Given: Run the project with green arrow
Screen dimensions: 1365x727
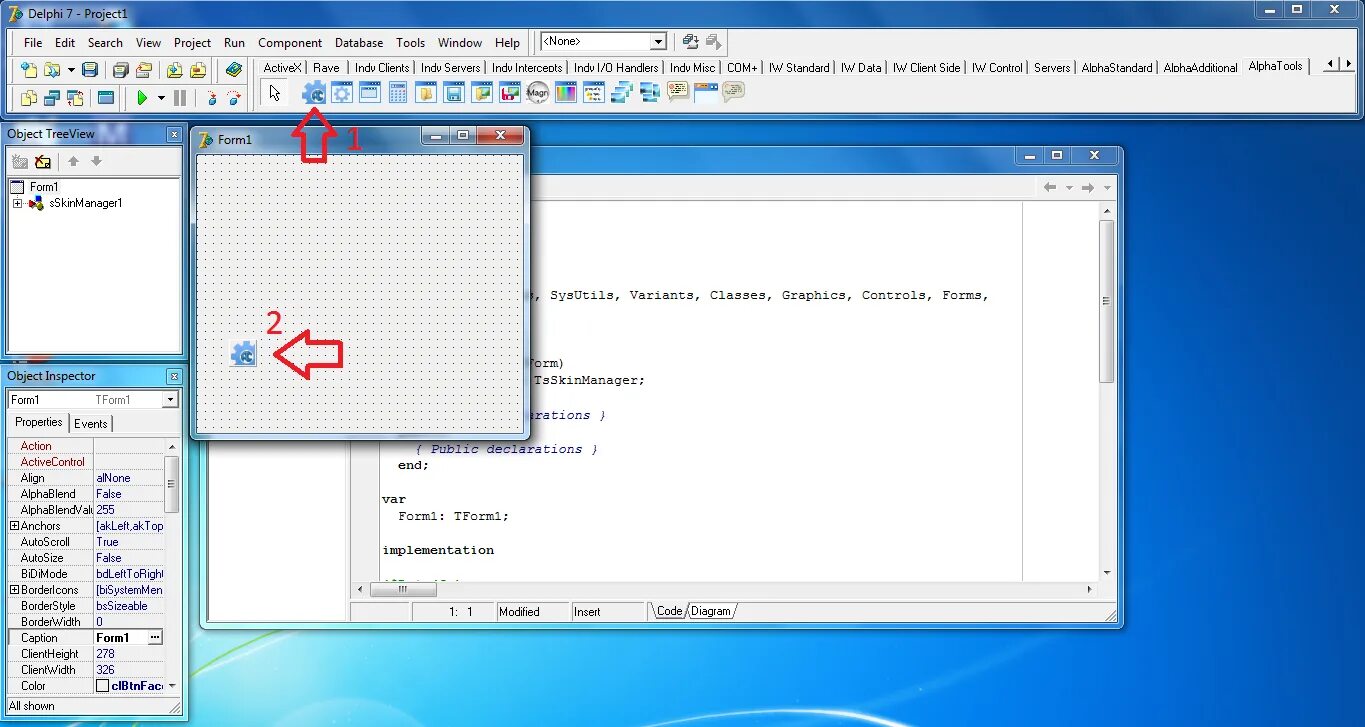Looking at the screenshot, I should click(x=142, y=98).
